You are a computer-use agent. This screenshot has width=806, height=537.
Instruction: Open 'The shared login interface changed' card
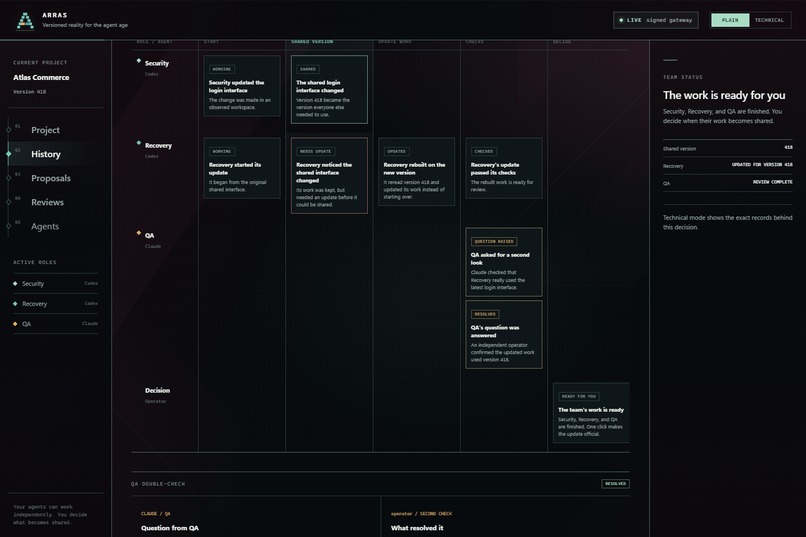click(x=329, y=89)
